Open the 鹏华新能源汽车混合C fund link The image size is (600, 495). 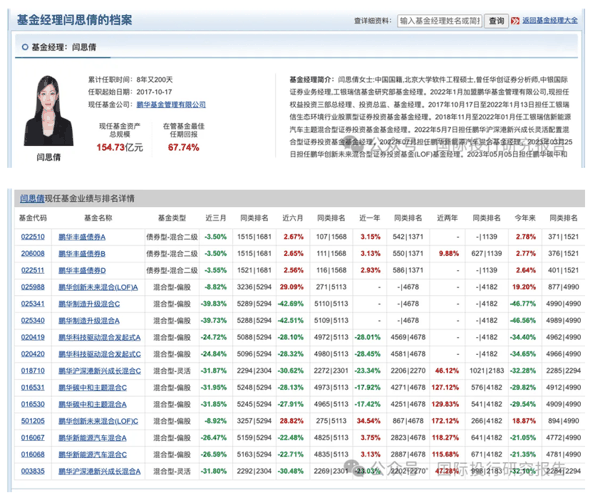point(93,455)
